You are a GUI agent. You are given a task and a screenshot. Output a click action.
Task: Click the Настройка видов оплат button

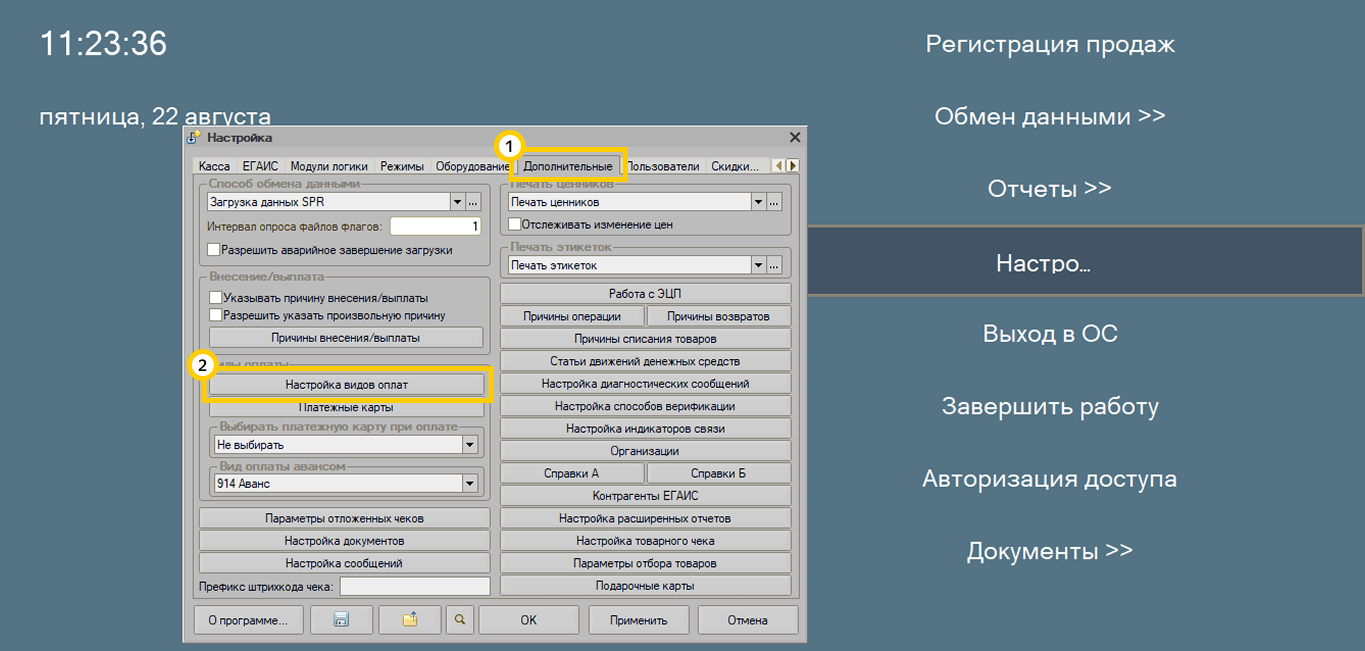(x=346, y=384)
